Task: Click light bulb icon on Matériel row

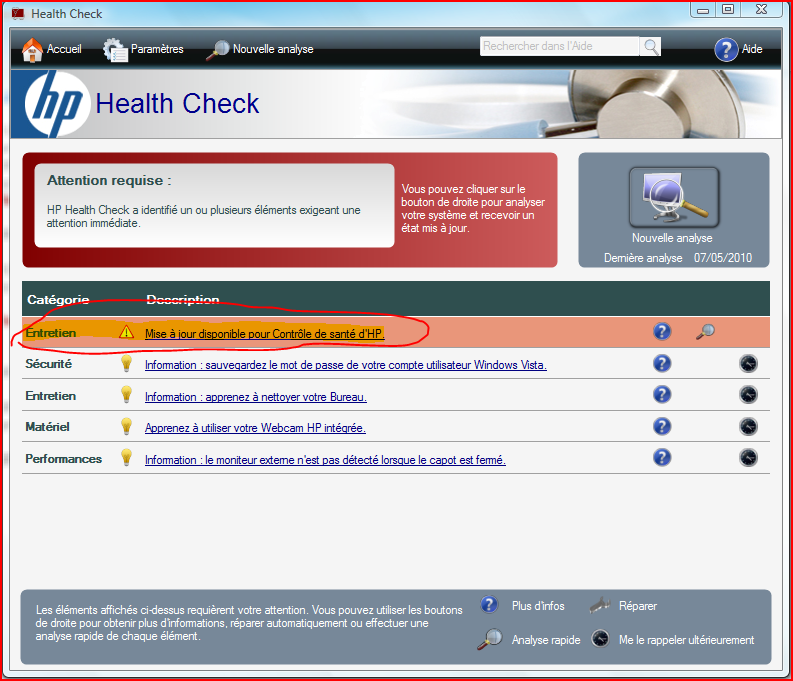Action: (126, 426)
